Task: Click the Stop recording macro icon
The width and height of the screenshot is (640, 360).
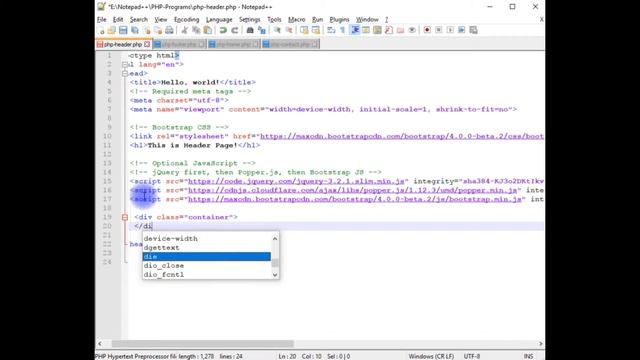Action: pos(439,30)
